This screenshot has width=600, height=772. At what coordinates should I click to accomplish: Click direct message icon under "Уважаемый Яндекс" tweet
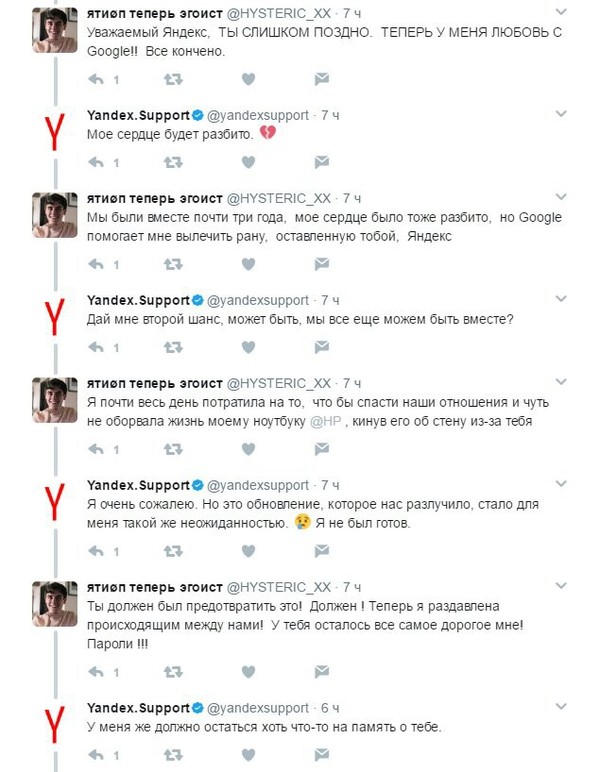[x=321, y=78]
